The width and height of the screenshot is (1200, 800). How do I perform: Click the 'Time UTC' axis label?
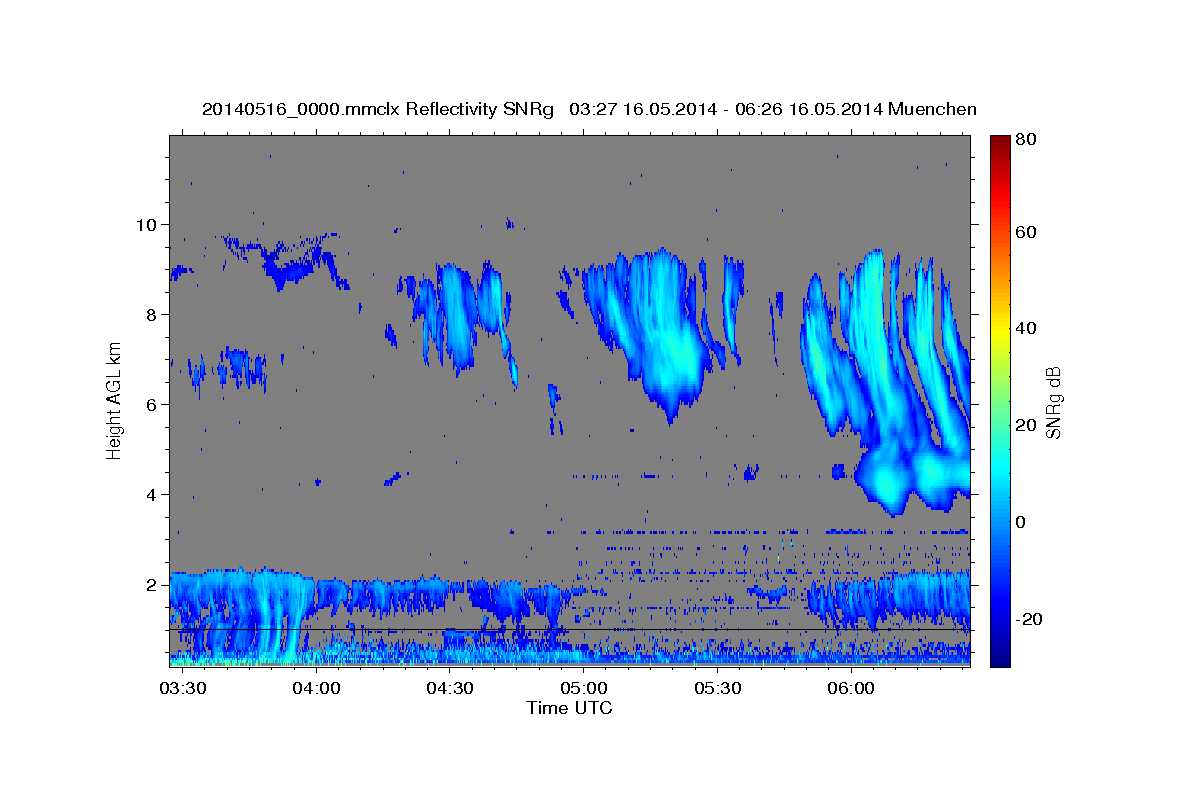[569, 708]
